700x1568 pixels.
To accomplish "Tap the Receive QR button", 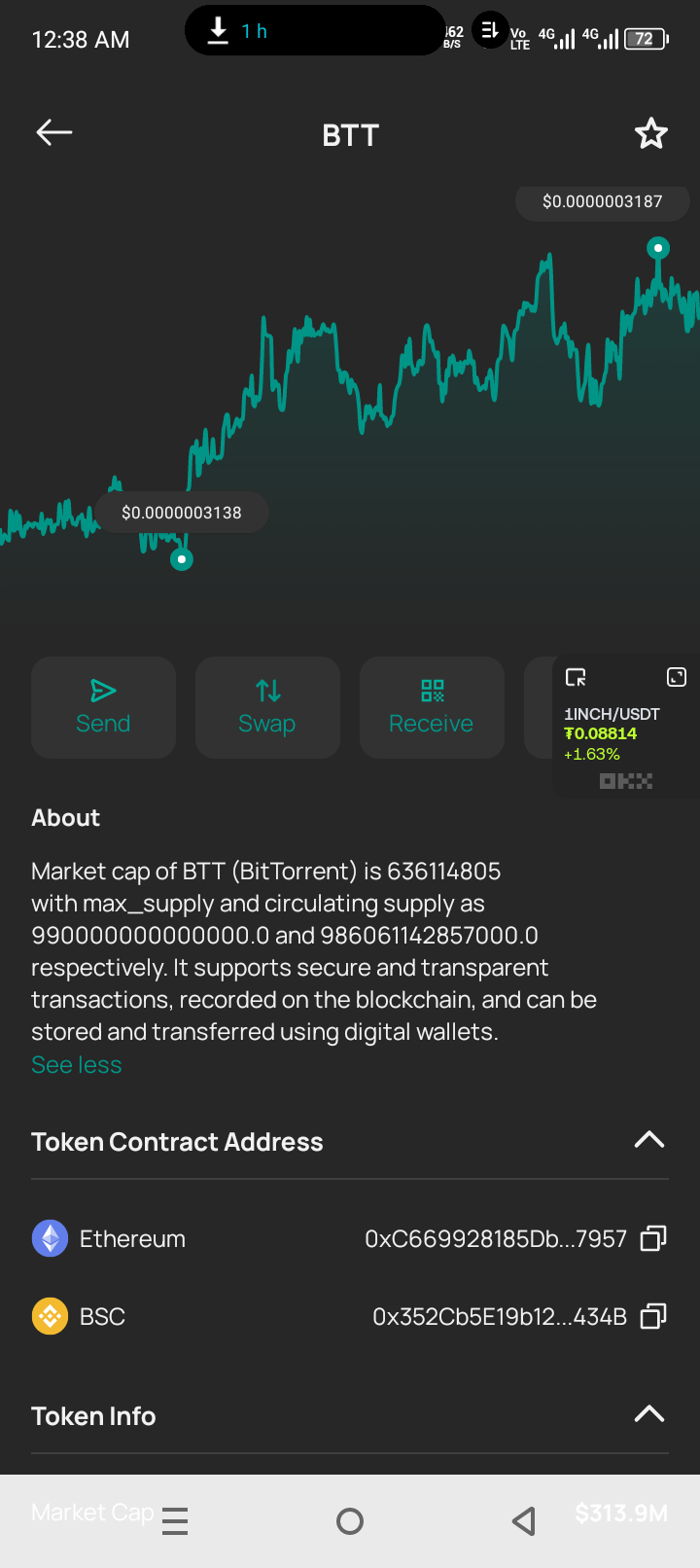I will tap(432, 707).
